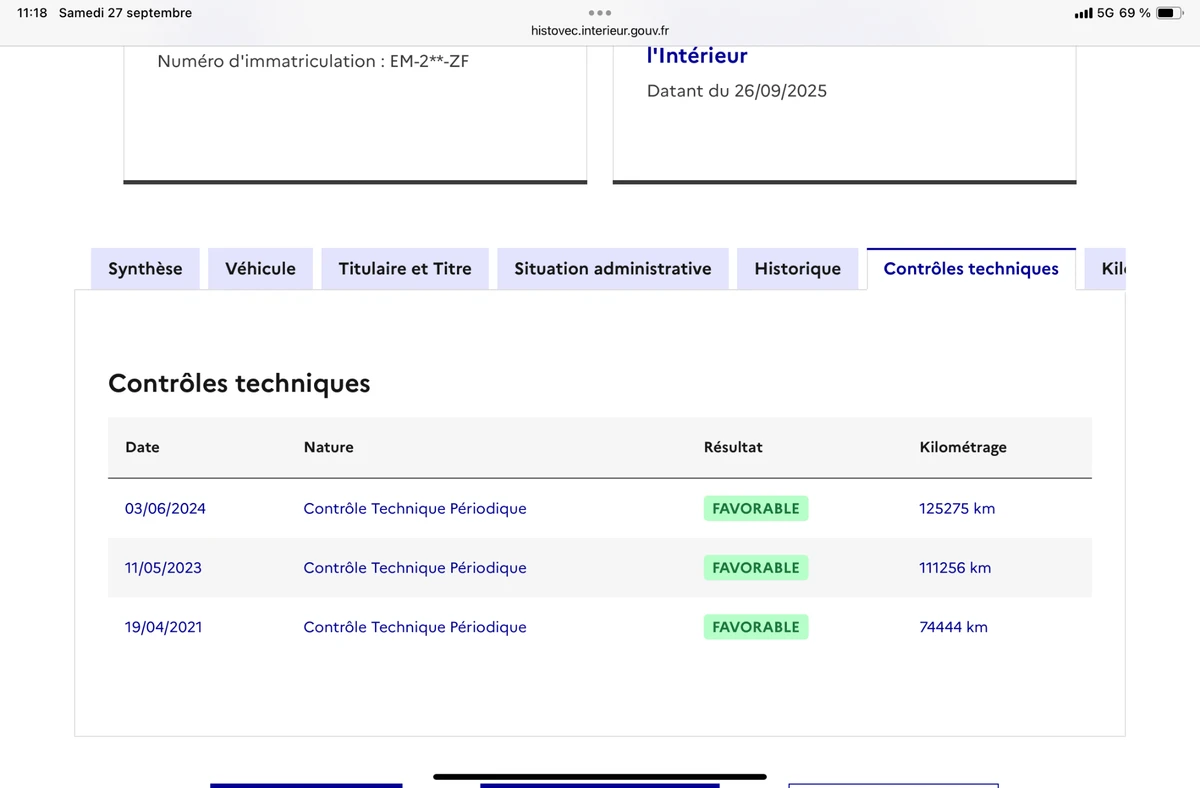Tap the three-dot multitasking icon at top
The width and height of the screenshot is (1200, 788).
click(x=600, y=13)
